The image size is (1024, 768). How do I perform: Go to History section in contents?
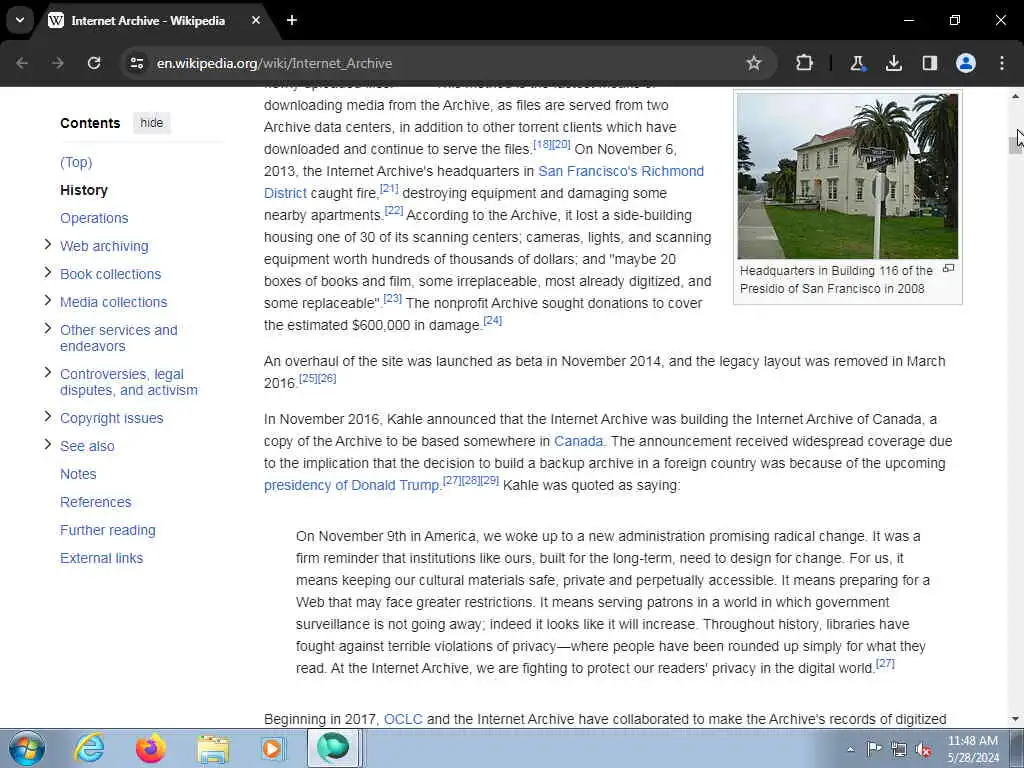pos(84,190)
